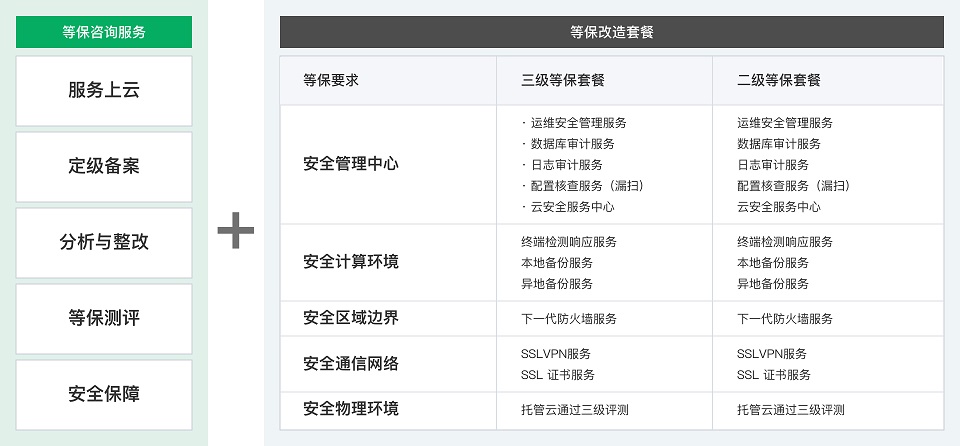The image size is (960, 446).
Task: Select the 等保咨询服务 green header
Action: tap(104, 32)
